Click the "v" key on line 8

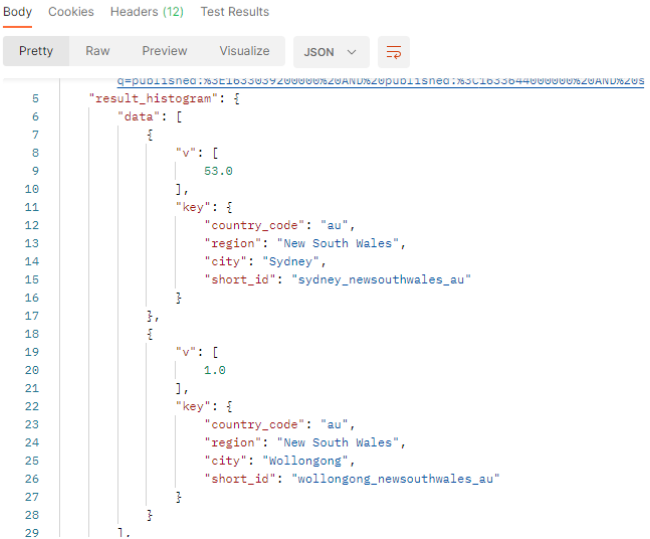[186, 153]
